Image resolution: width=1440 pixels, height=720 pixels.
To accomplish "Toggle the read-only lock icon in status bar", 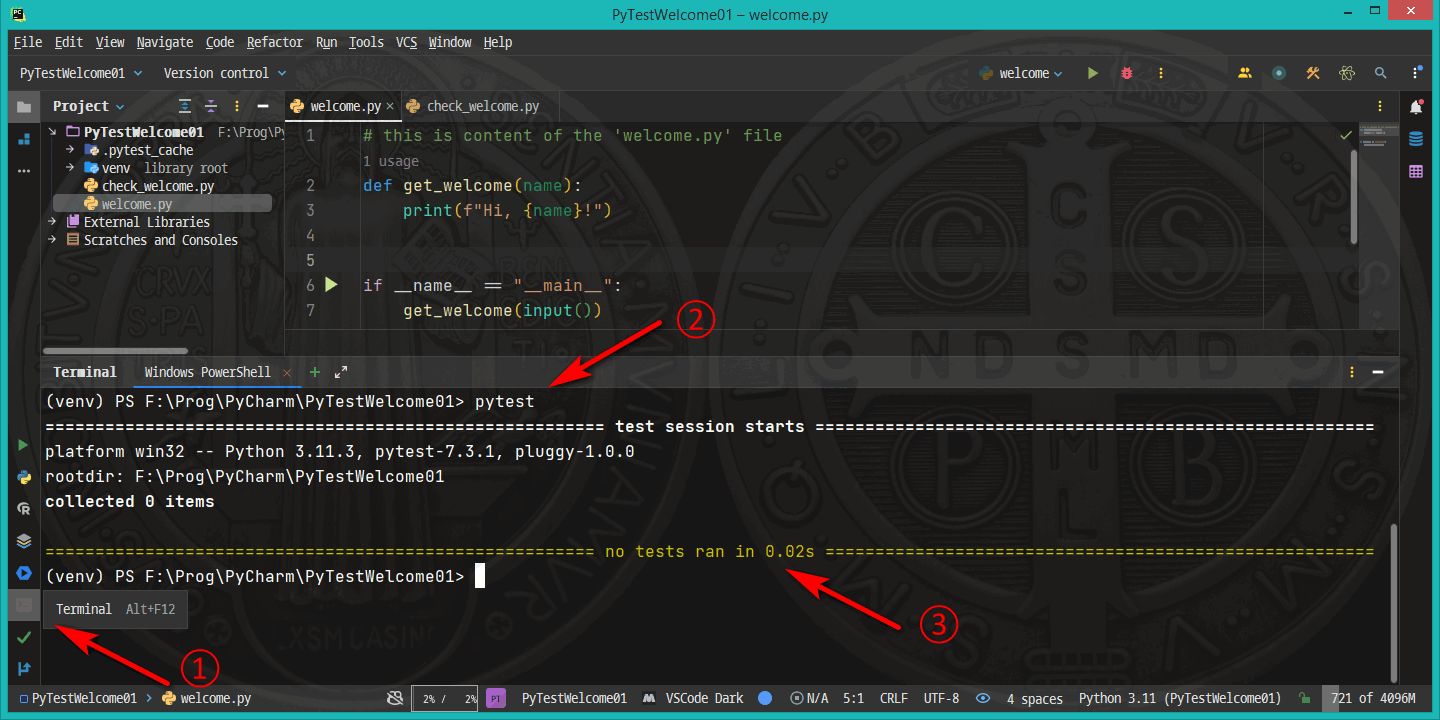I will pyautogui.click(x=1304, y=698).
